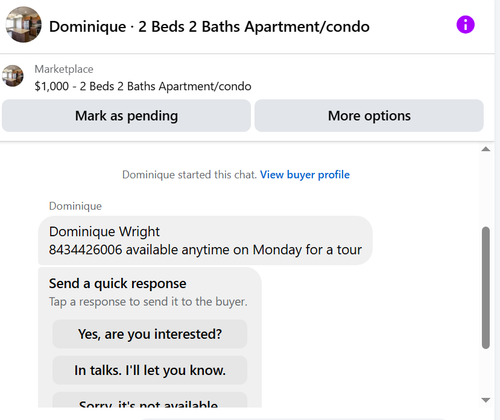Click the "Dominique started this chat" text

click(x=189, y=175)
